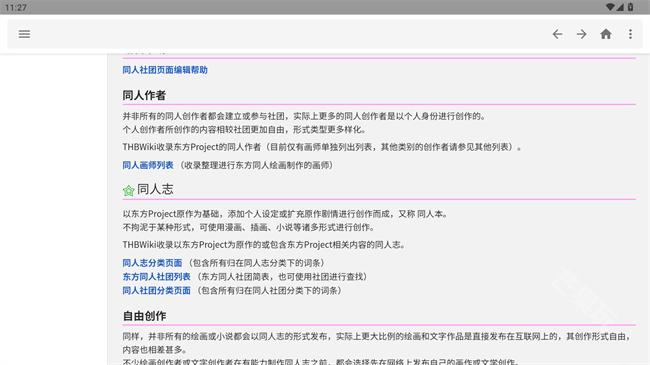Click the note （包含所有归在同人社团分类下的词条）
The image size is (650, 365).
[x=268, y=290]
